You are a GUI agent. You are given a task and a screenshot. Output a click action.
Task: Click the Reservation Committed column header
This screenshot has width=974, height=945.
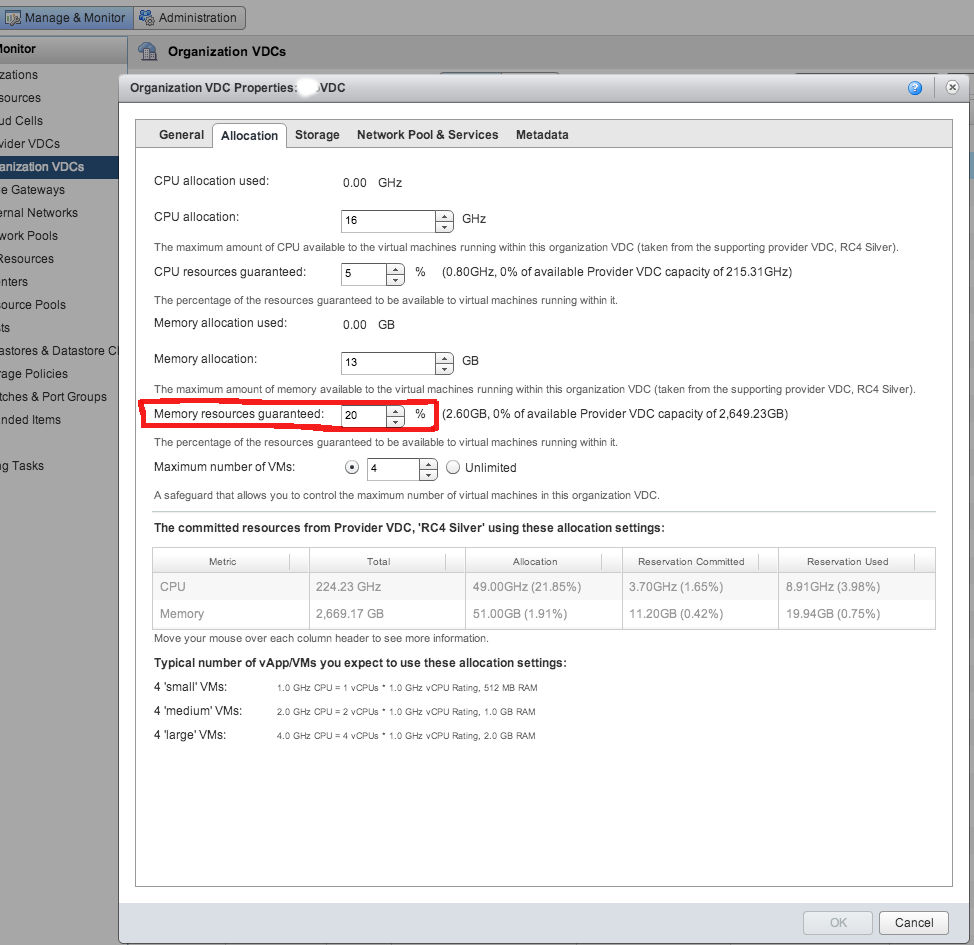(691, 561)
